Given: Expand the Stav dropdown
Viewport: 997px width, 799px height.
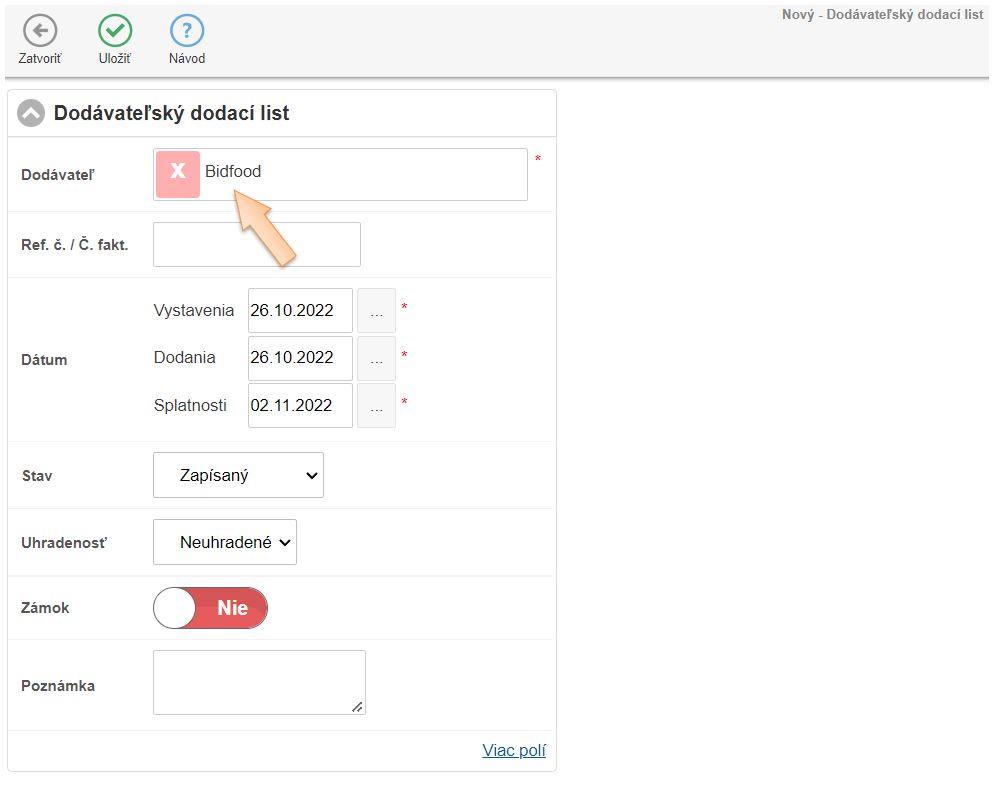Looking at the screenshot, I should click(x=238, y=476).
